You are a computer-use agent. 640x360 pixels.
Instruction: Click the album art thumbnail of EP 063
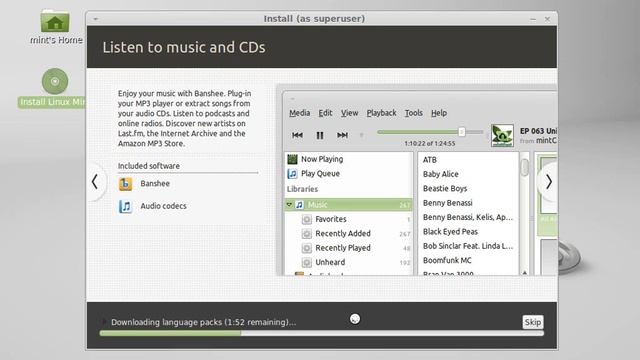[502, 136]
